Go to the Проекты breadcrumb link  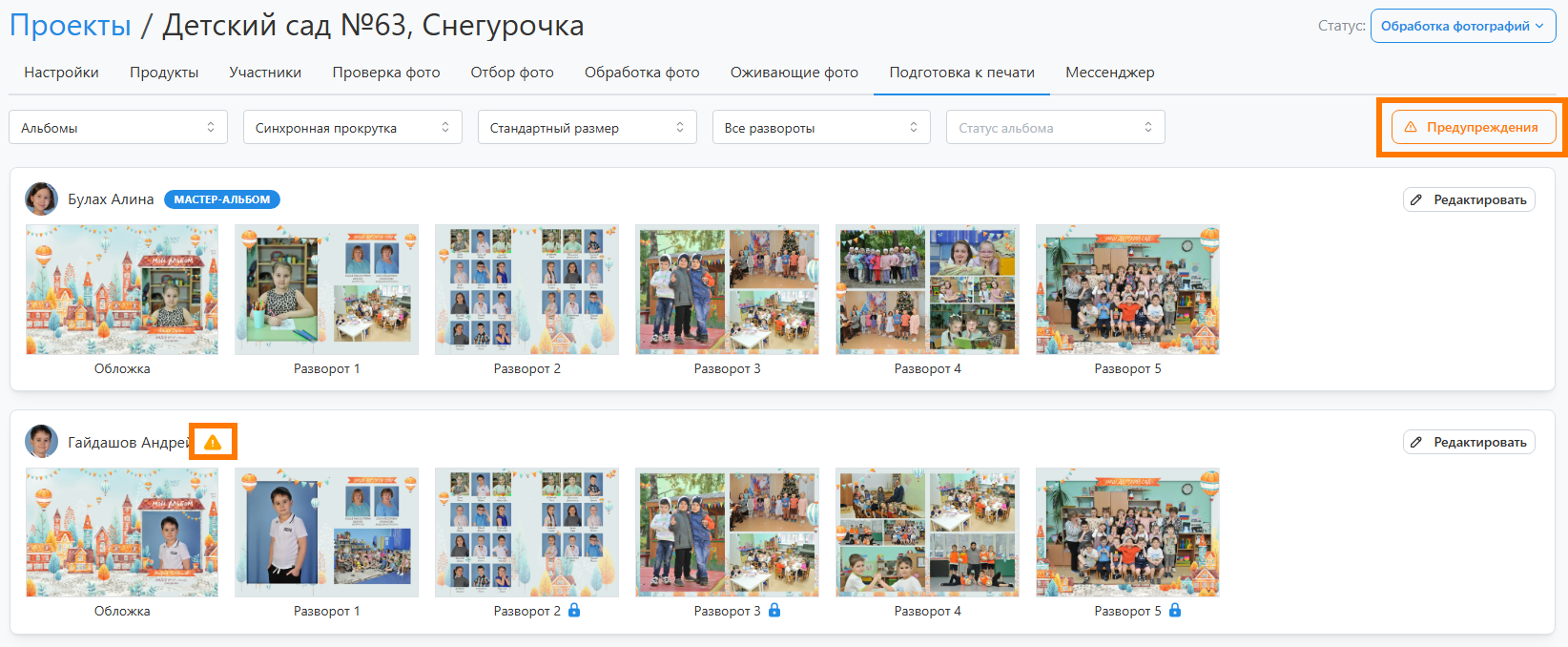(x=71, y=26)
